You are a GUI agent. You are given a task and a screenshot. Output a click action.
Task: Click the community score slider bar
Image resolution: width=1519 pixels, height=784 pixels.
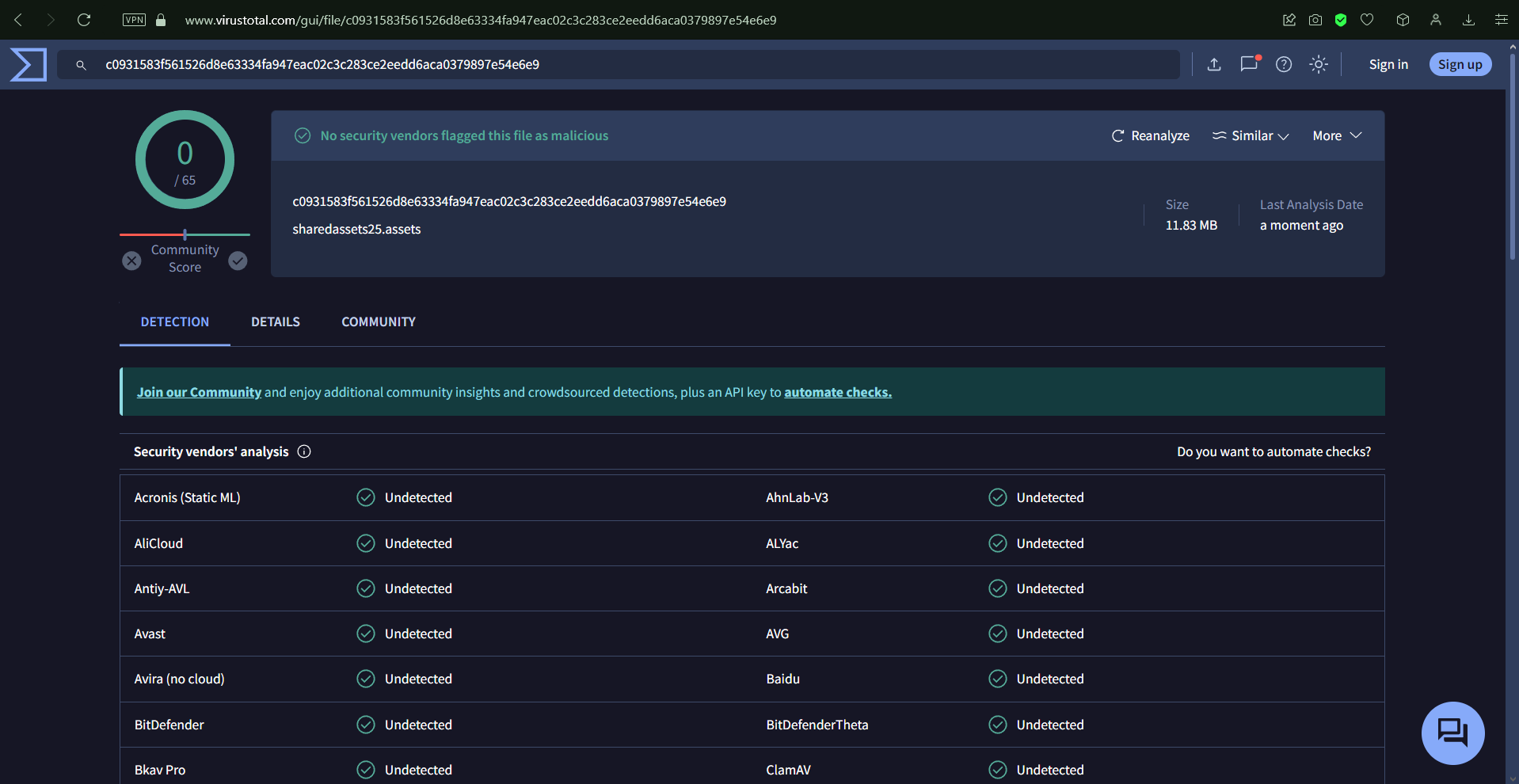click(x=185, y=234)
